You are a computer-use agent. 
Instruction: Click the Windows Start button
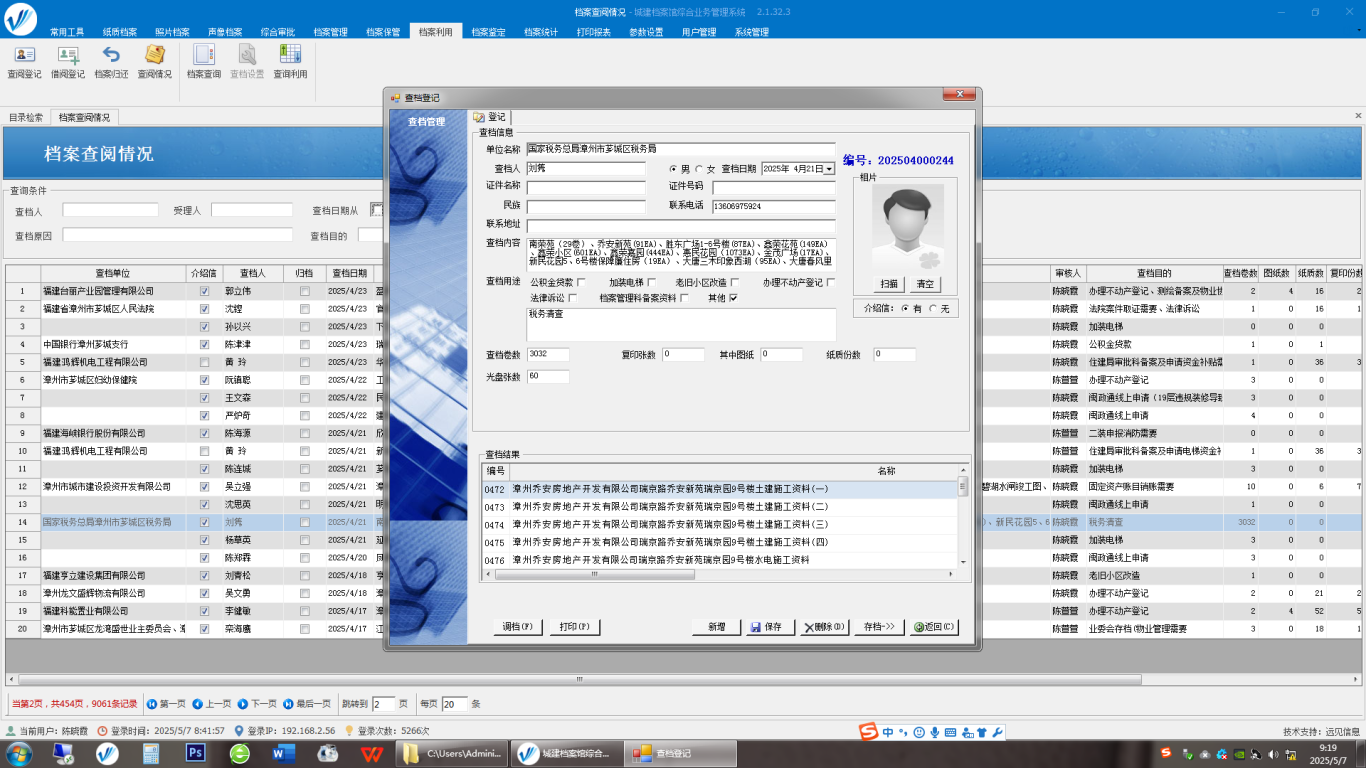coord(19,753)
